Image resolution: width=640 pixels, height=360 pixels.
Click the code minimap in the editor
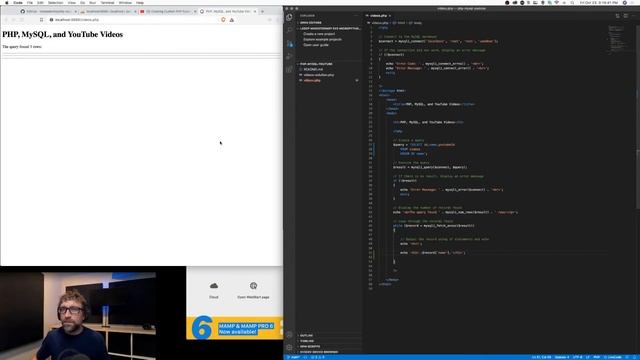tap(616, 39)
